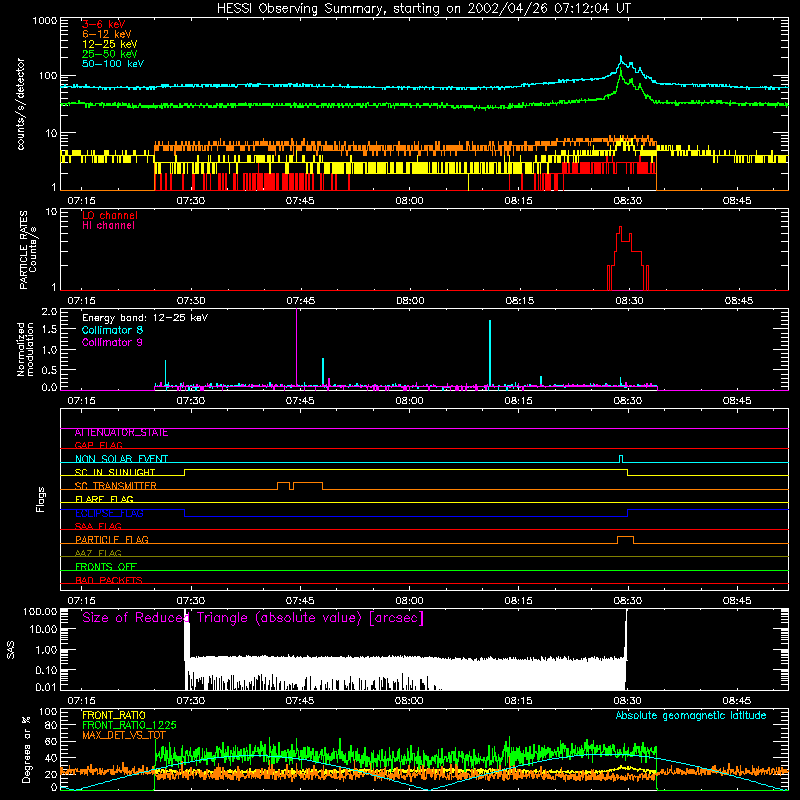Click the red LO channel particle rate peak

coord(620,229)
